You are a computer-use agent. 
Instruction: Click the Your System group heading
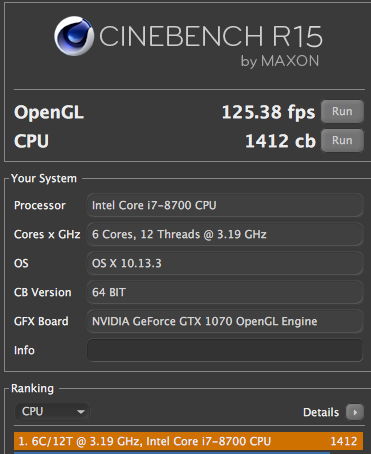[44, 178]
